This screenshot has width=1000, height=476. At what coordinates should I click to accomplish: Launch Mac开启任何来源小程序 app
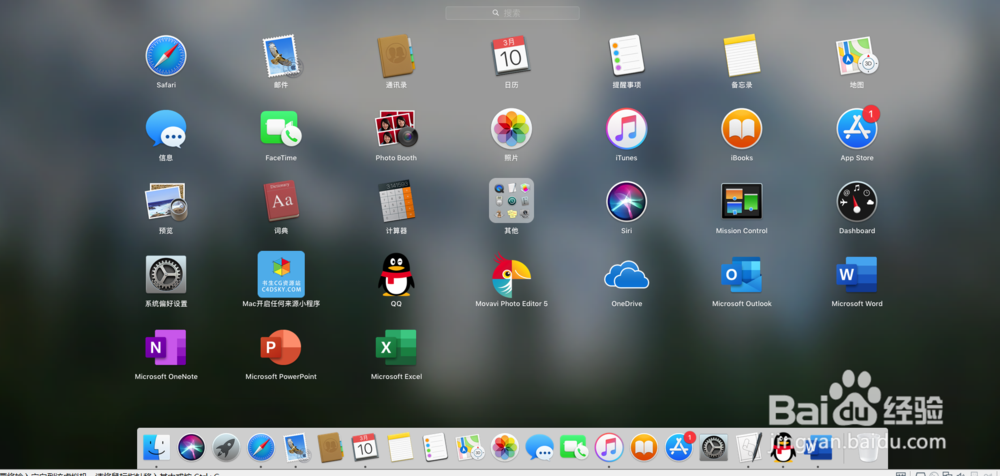click(281, 274)
